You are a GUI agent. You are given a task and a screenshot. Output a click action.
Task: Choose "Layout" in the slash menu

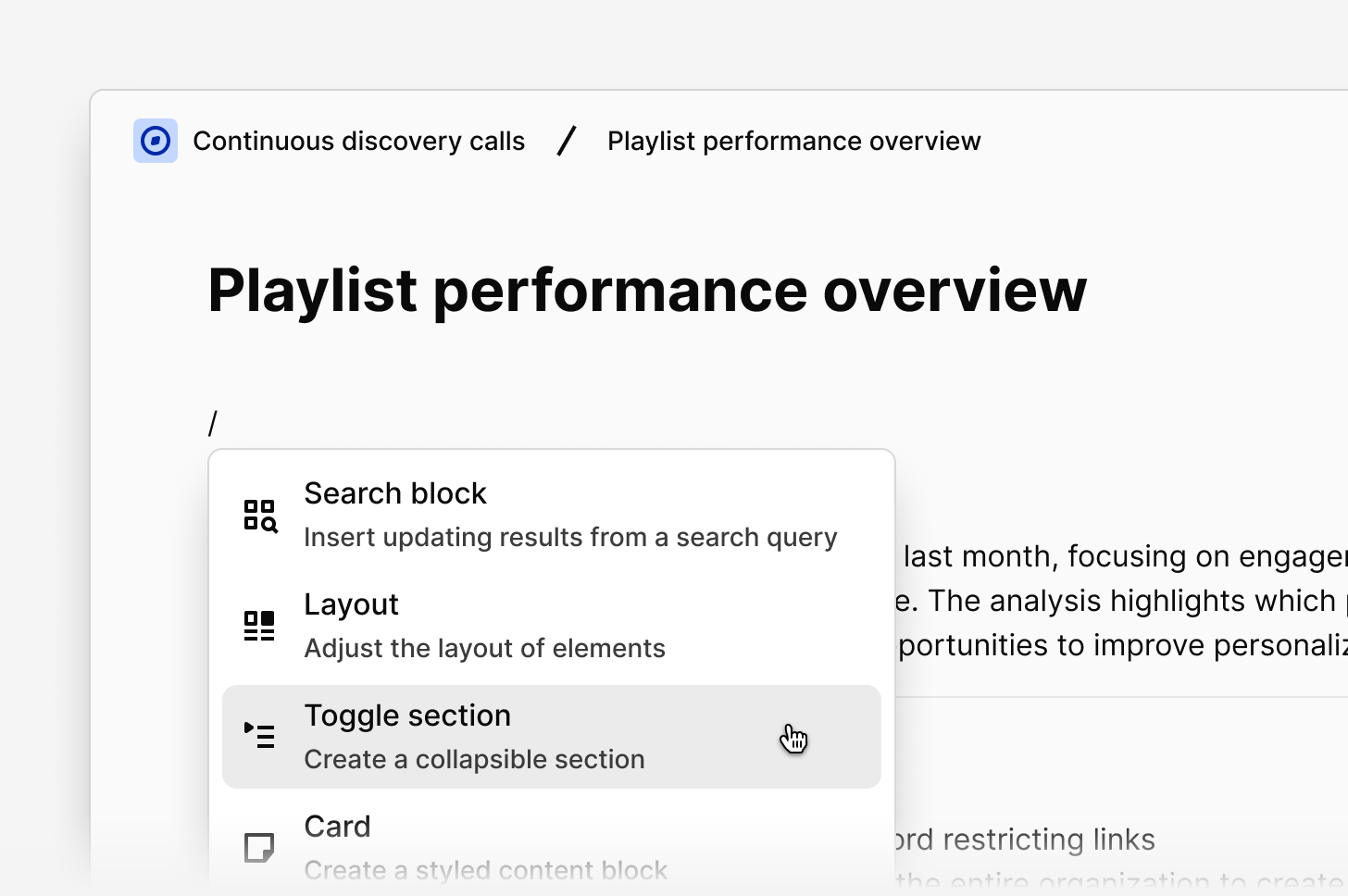click(x=352, y=604)
